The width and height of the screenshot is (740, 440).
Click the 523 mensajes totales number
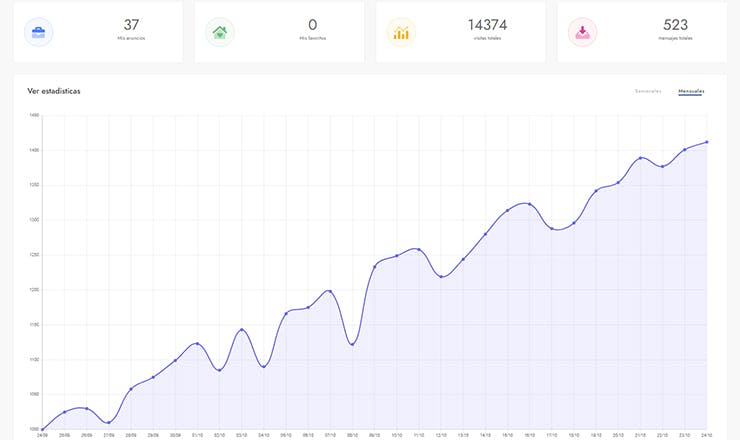[x=675, y=25]
